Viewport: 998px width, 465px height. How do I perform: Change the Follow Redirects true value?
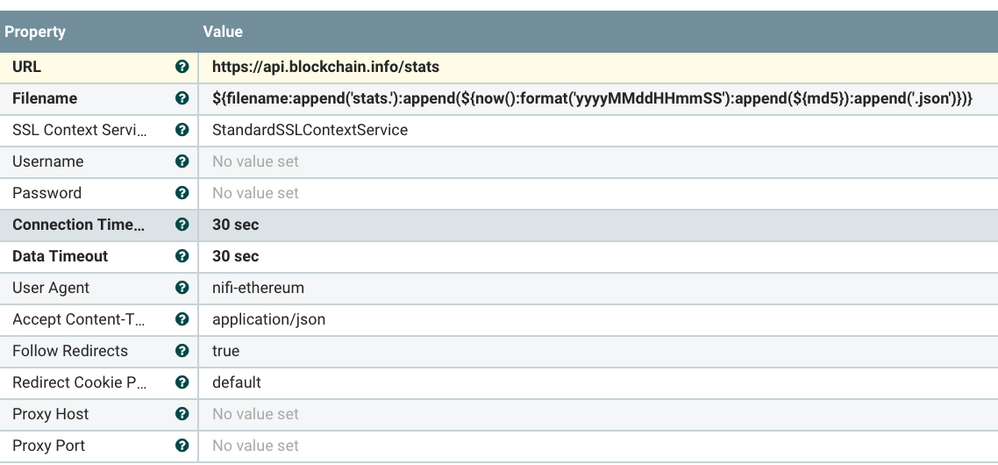pos(226,351)
